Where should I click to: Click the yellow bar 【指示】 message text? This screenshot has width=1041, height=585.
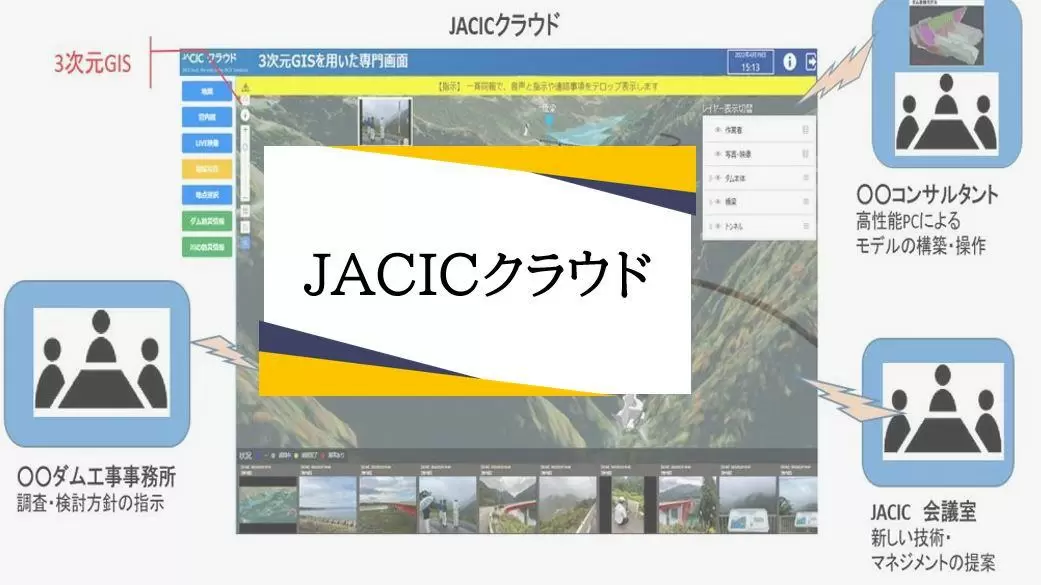click(548, 86)
